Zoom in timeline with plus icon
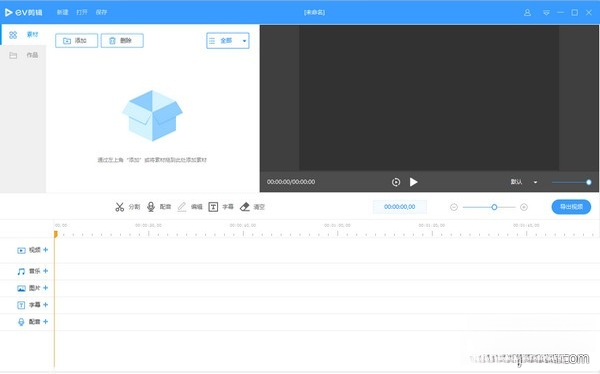Viewport: 600px width, 374px height. [524, 207]
